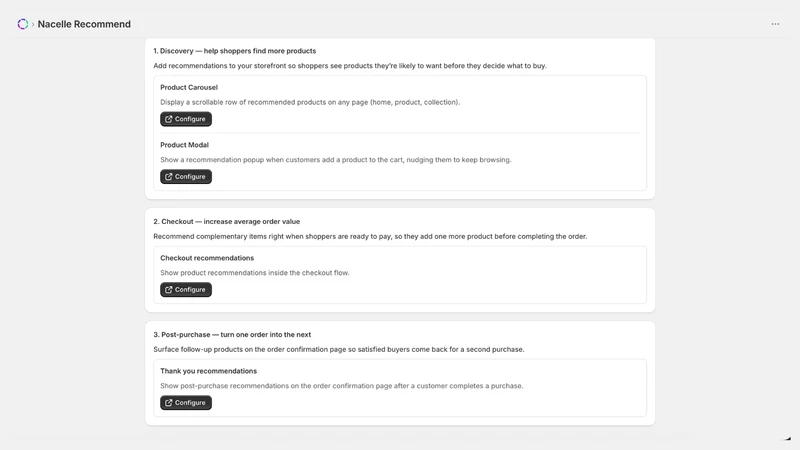800x450 pixels.
Task: Click the Nacelle circular logo icon
Action: click(x=22, y=24)
